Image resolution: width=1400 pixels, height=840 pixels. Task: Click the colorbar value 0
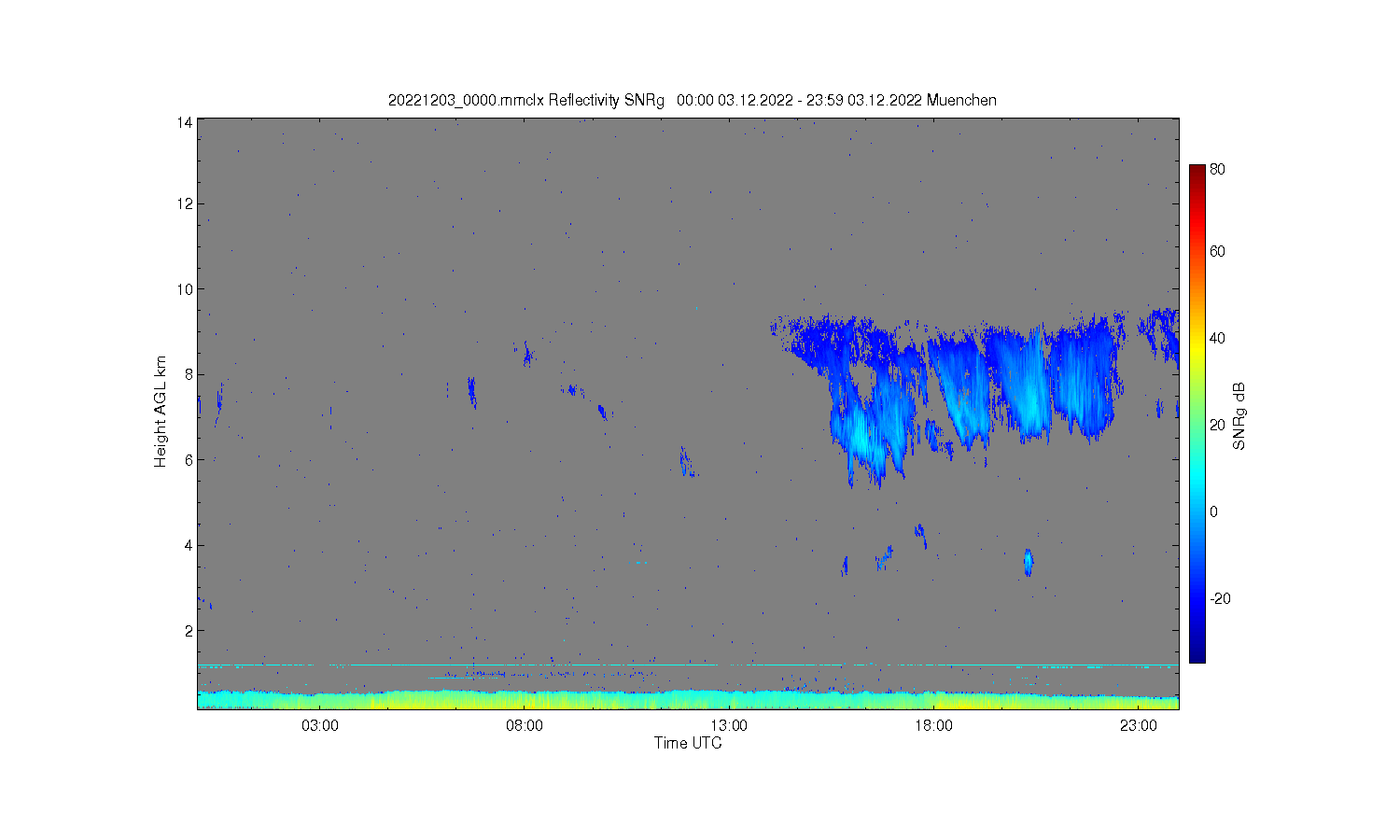pyautogui.click(x=1213, y=511)
